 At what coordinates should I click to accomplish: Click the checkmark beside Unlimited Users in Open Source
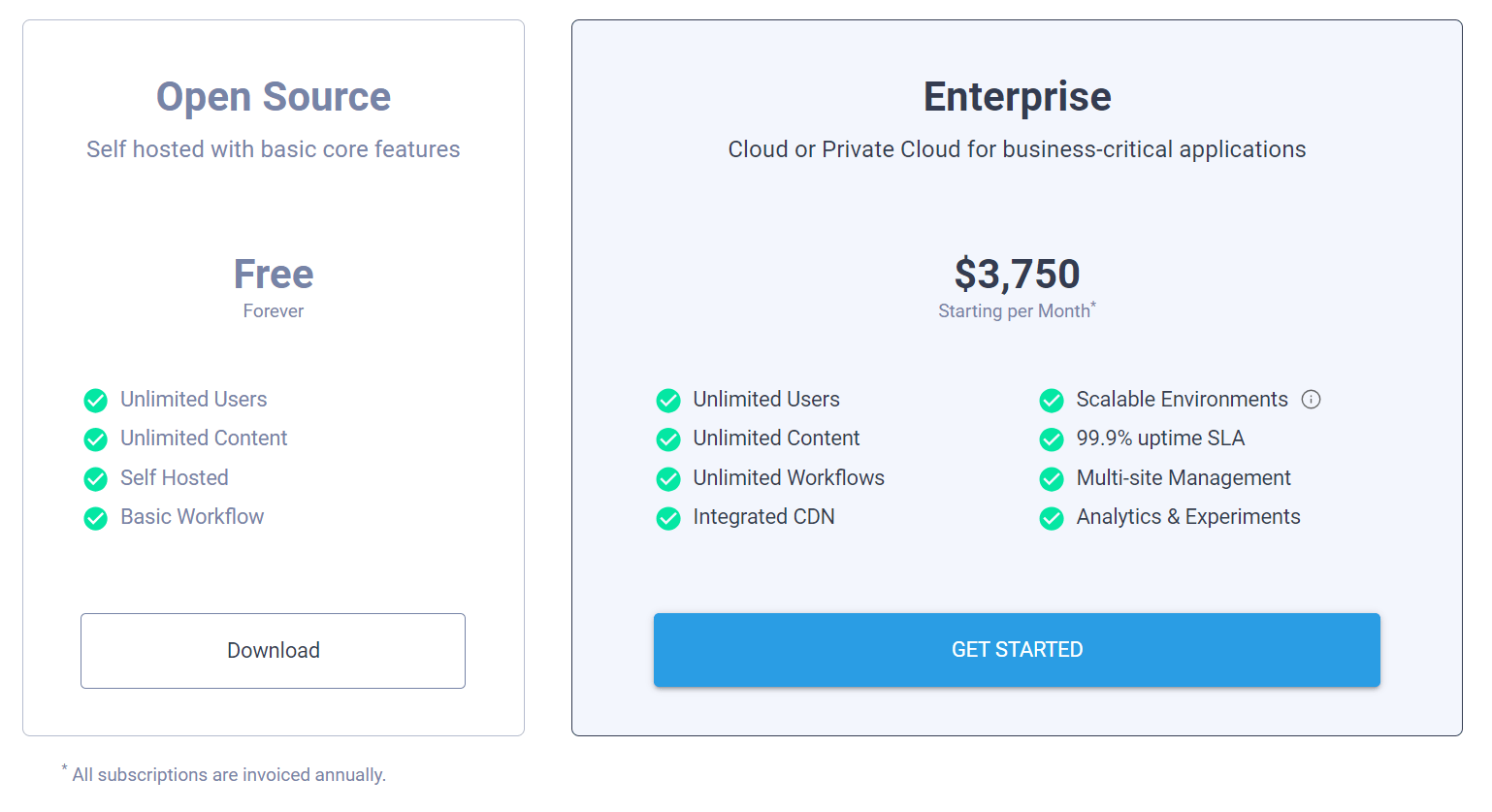coord(95,400)
